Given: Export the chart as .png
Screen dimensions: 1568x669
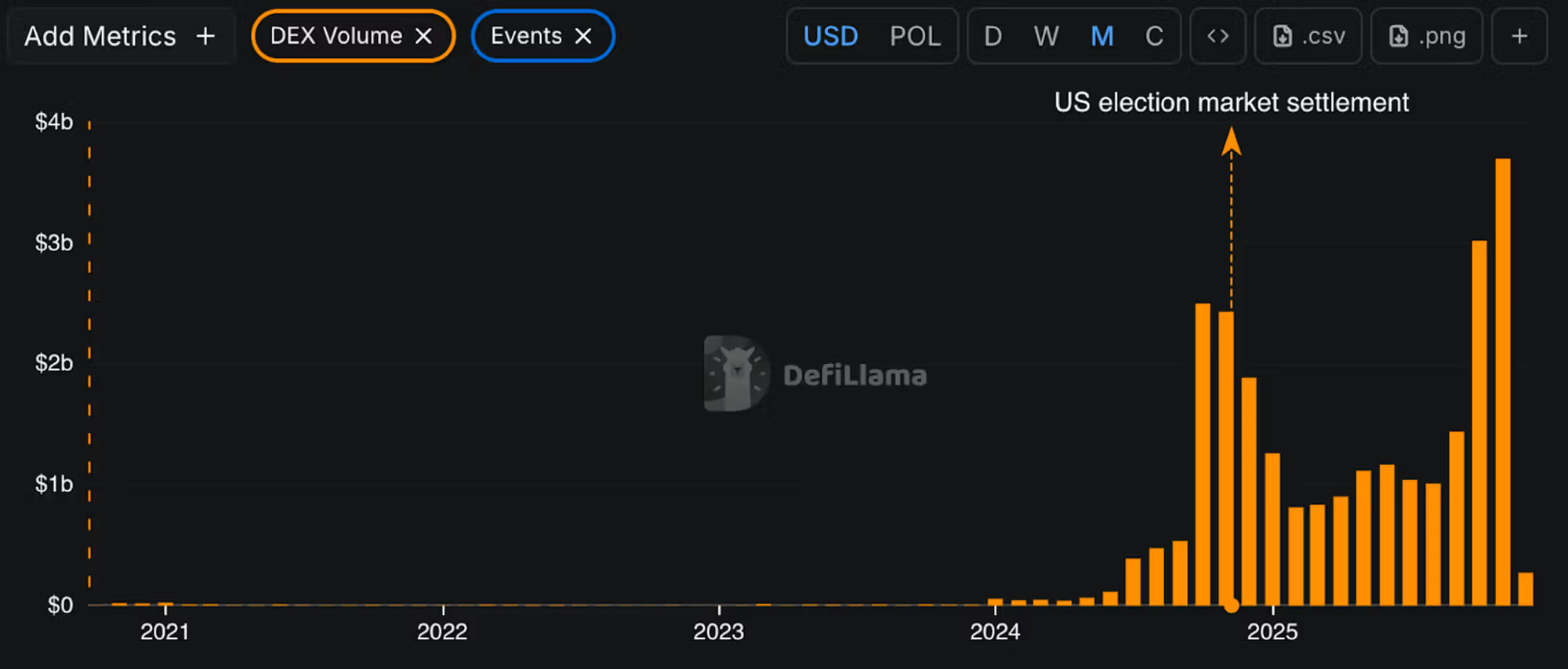Looking at the screenshot, I should coord(1426,36).
